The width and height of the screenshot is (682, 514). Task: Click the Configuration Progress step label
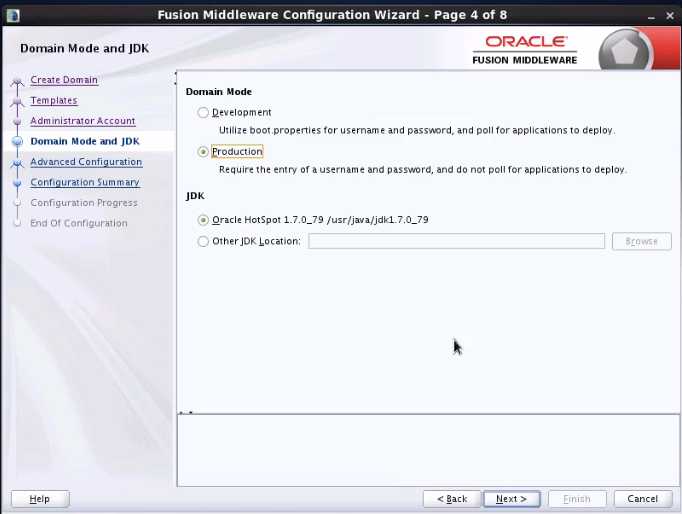pos(84,203)
